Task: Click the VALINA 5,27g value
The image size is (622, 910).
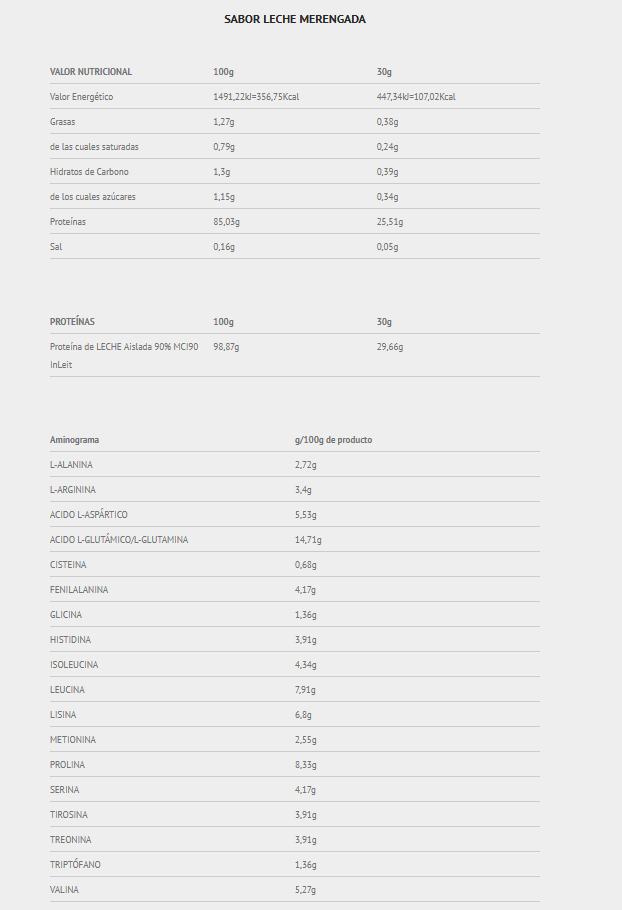Action: 305,889
